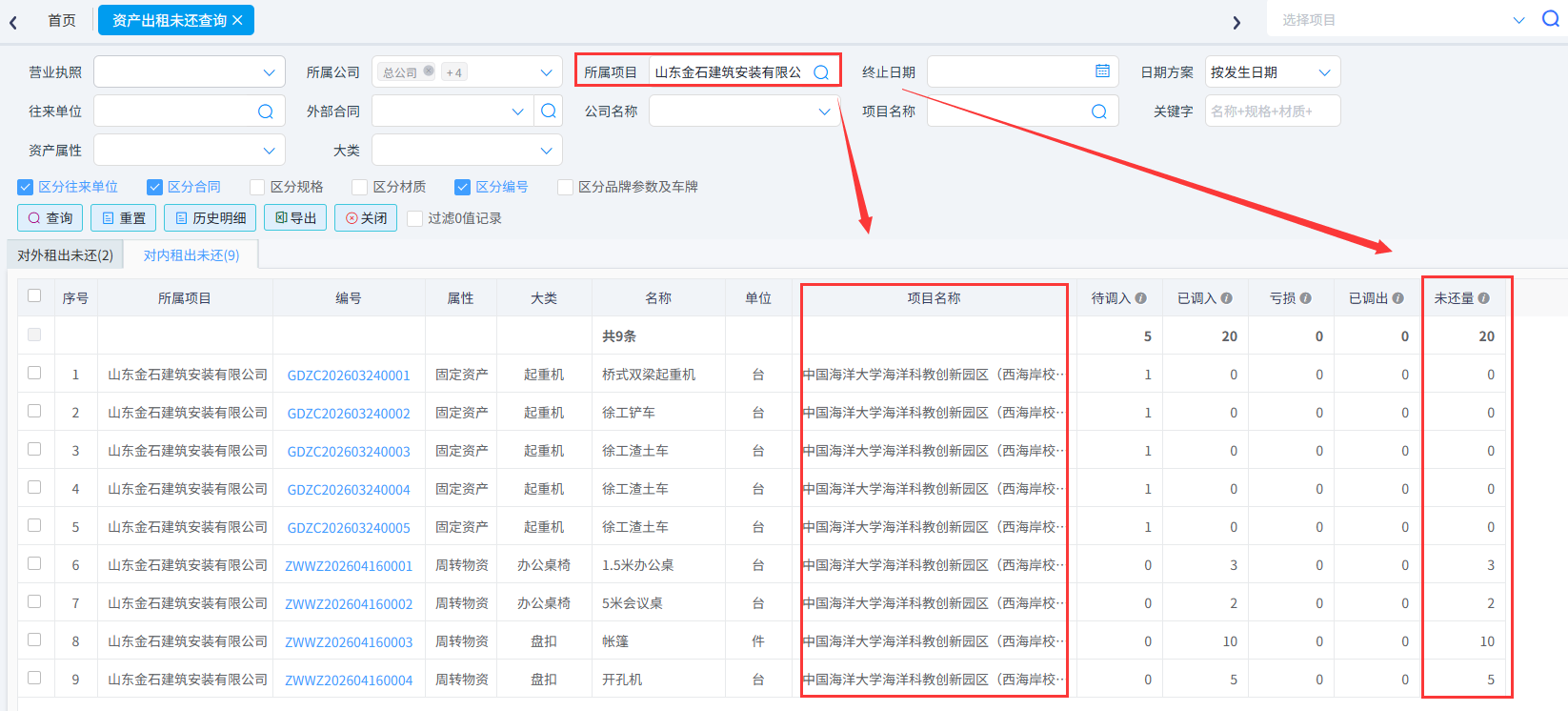The width and height of the screenshot is (1568, 711).
Task: Open the 营业执照 dropdown
Action: tap(190, 72)
